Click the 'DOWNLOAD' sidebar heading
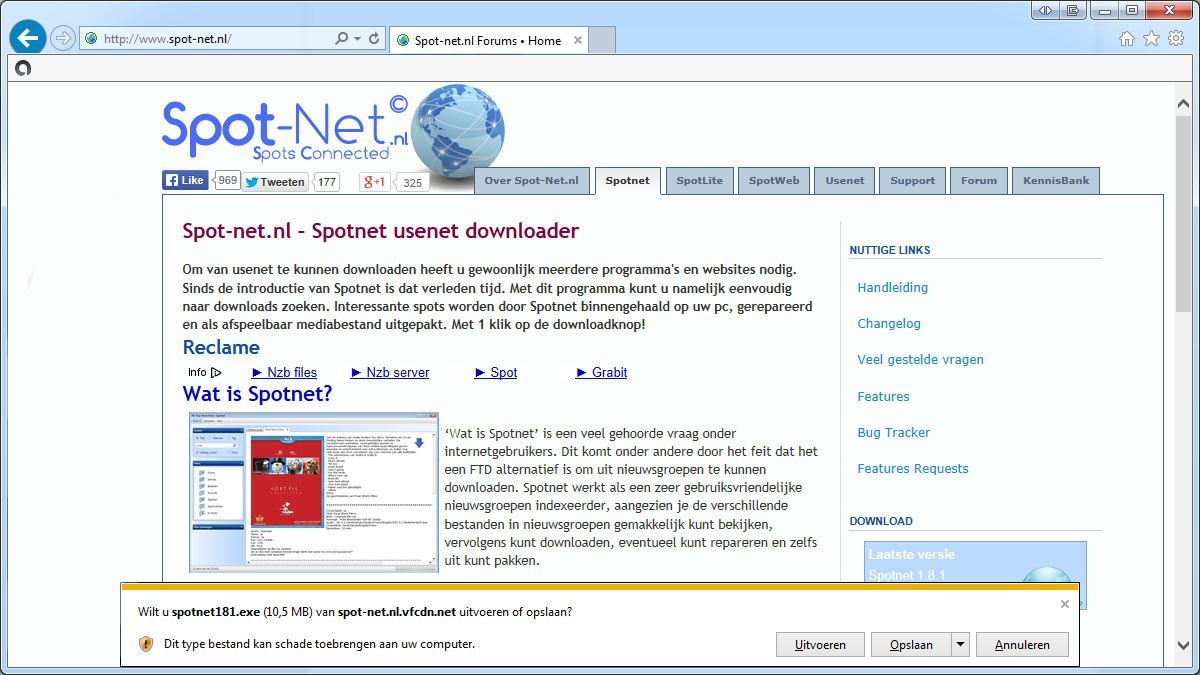1200x675 pixels. tap(881, 521)
